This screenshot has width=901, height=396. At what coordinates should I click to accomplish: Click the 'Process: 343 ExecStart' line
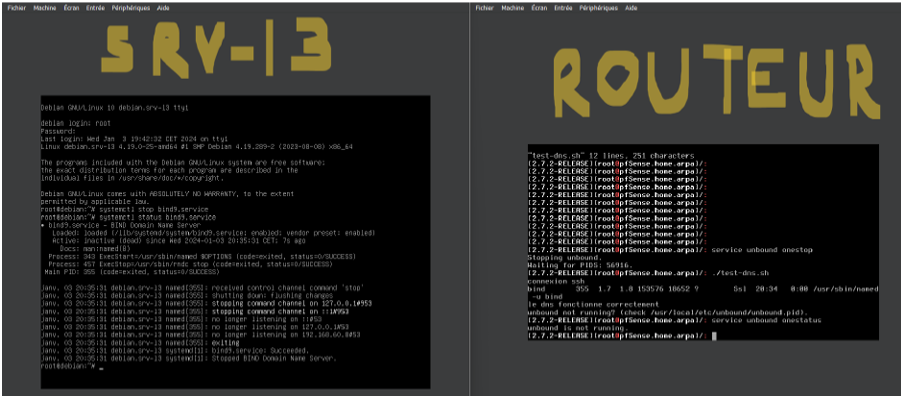pos(202,256)
